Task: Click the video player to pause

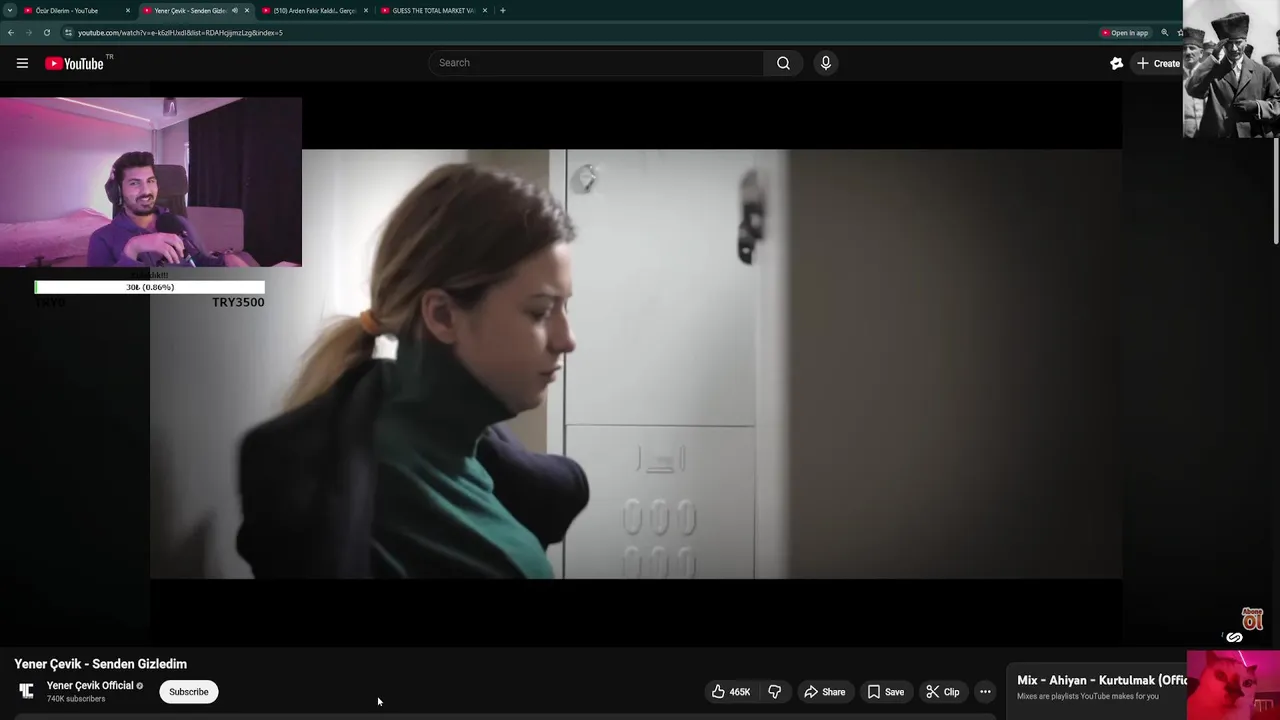Action: [x=636, y=364]
